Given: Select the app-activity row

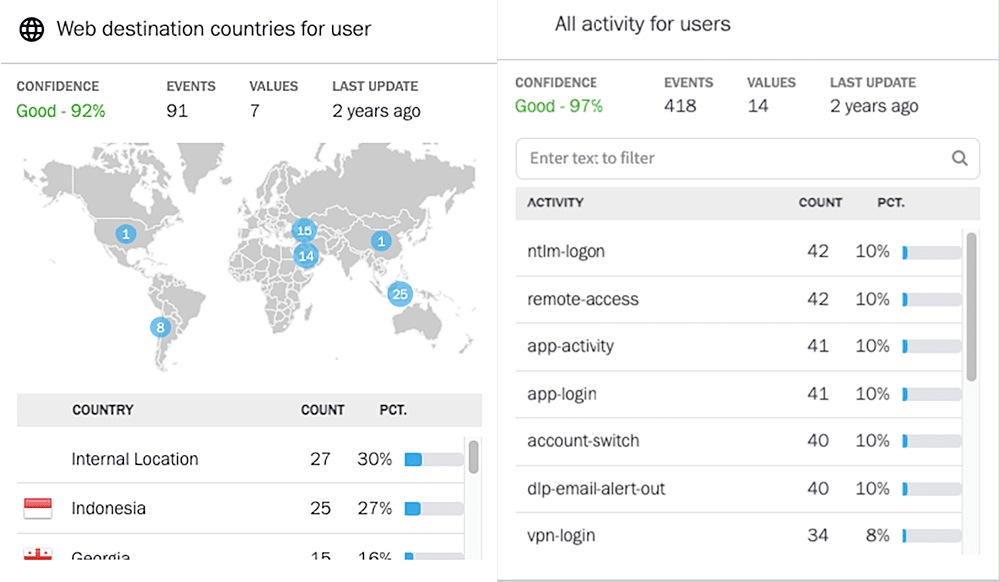Looking at the screenshot, I should click(x=739, y=347).
